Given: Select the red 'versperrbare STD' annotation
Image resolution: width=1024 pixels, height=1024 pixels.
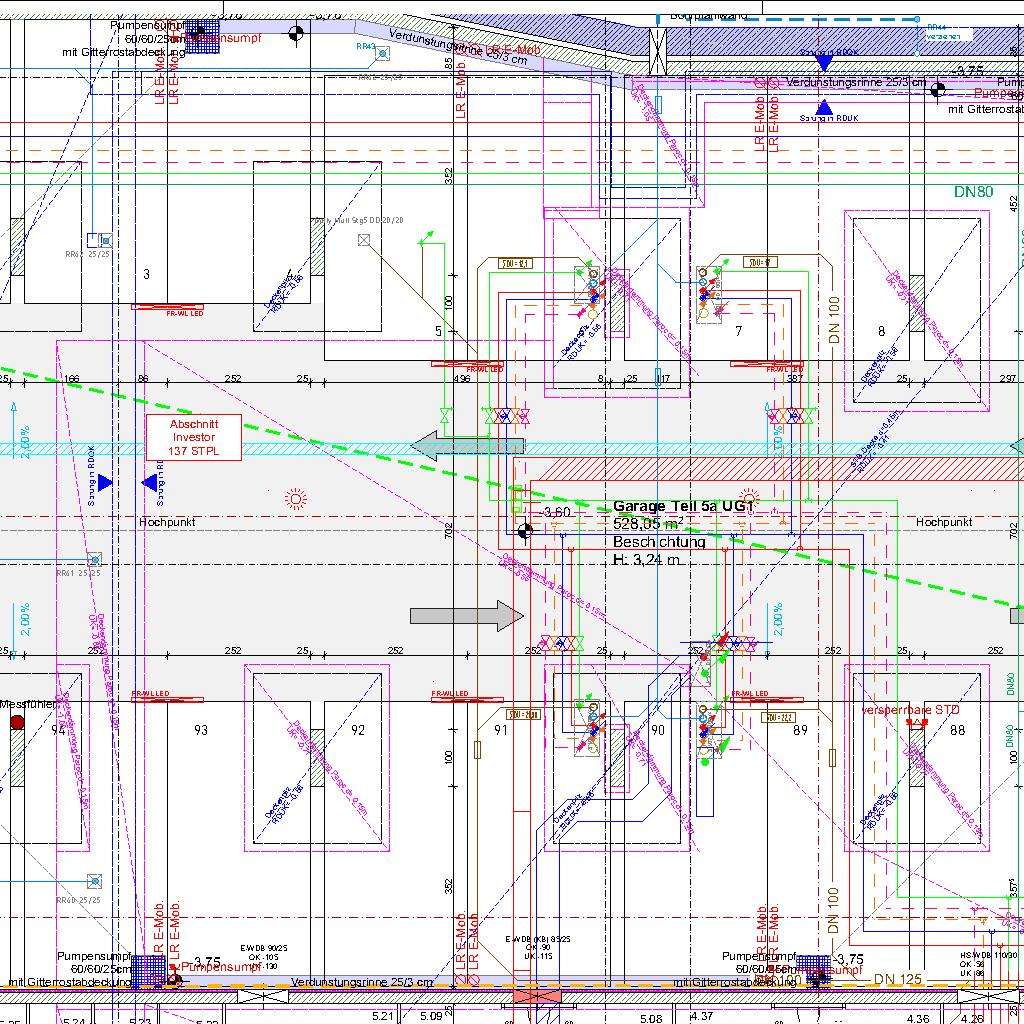Looking at the screenshot, I should (x=910, y=709).
